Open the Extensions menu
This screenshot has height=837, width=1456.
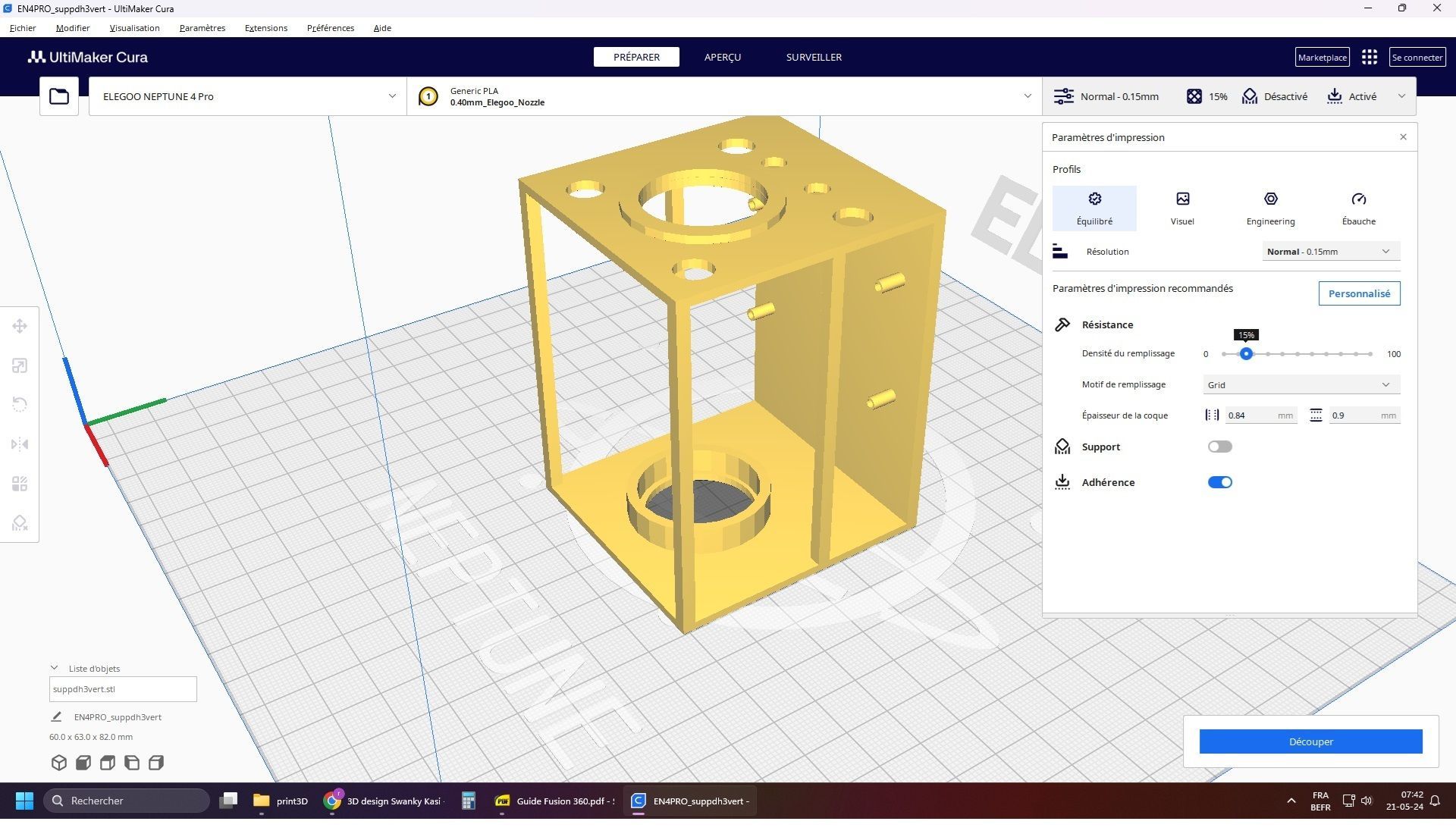266,28
